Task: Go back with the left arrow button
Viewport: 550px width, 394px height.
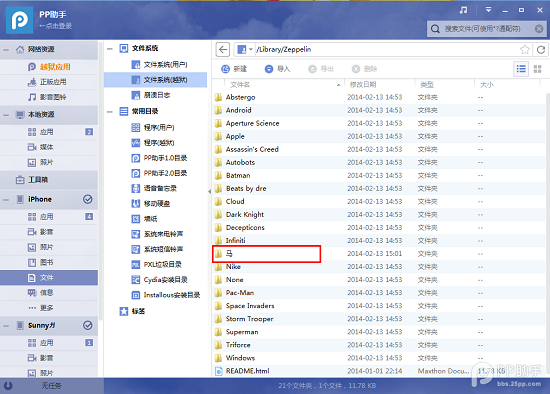Action: tap(223, 49)
